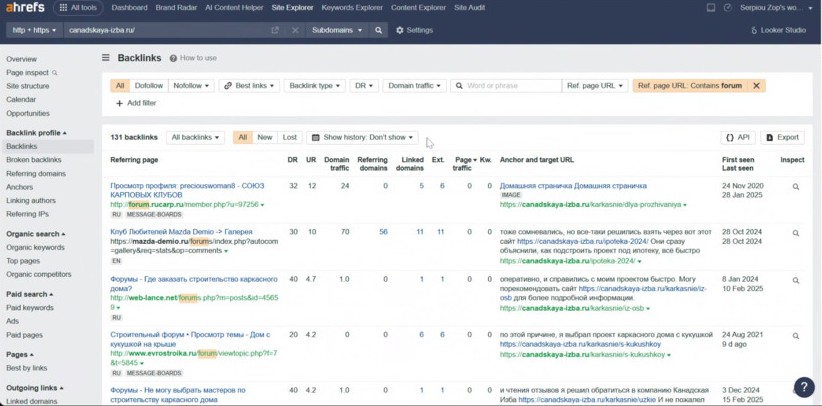Click the 56 referring domains value

[383, 232]
